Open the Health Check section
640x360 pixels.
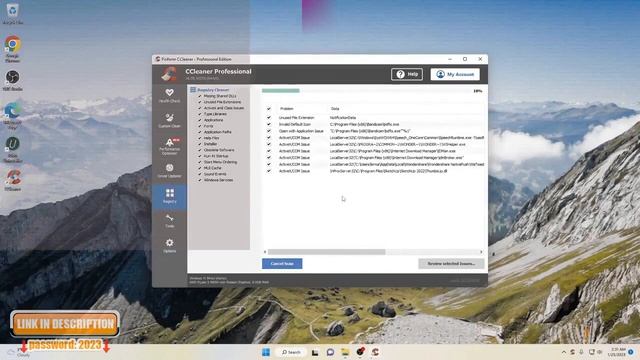(169, 96)
